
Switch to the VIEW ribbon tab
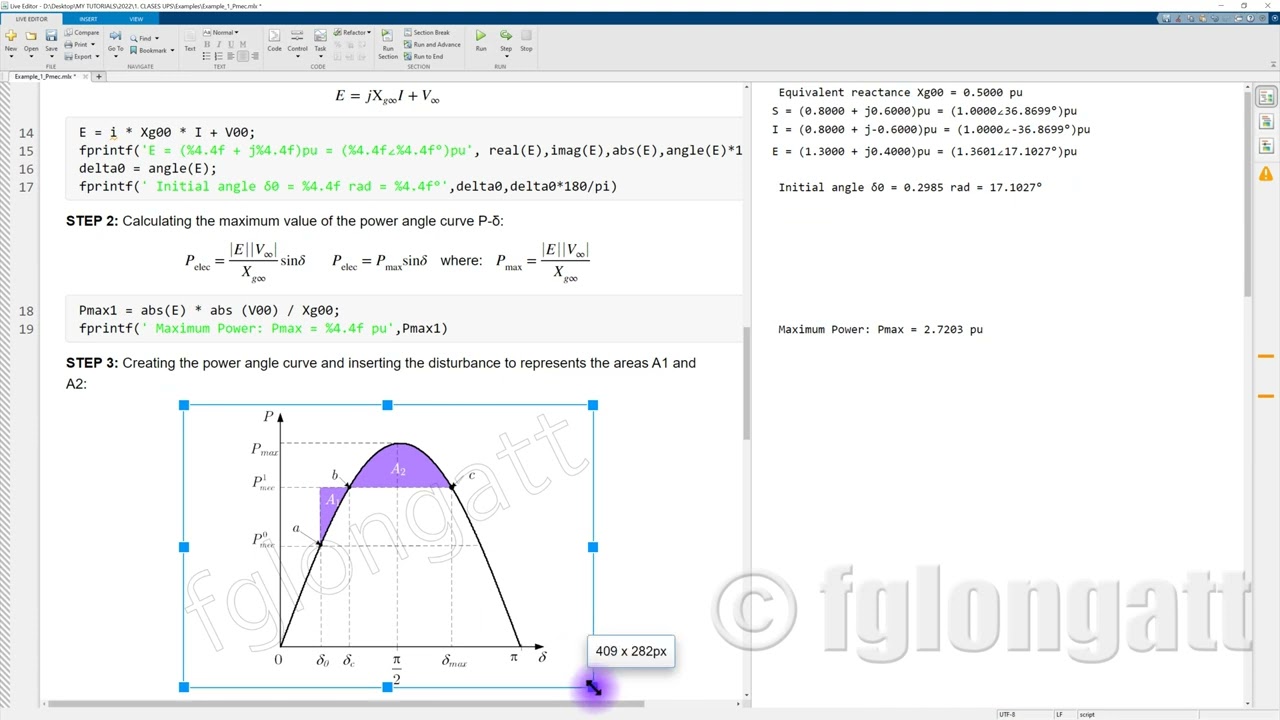coord(136,19)
